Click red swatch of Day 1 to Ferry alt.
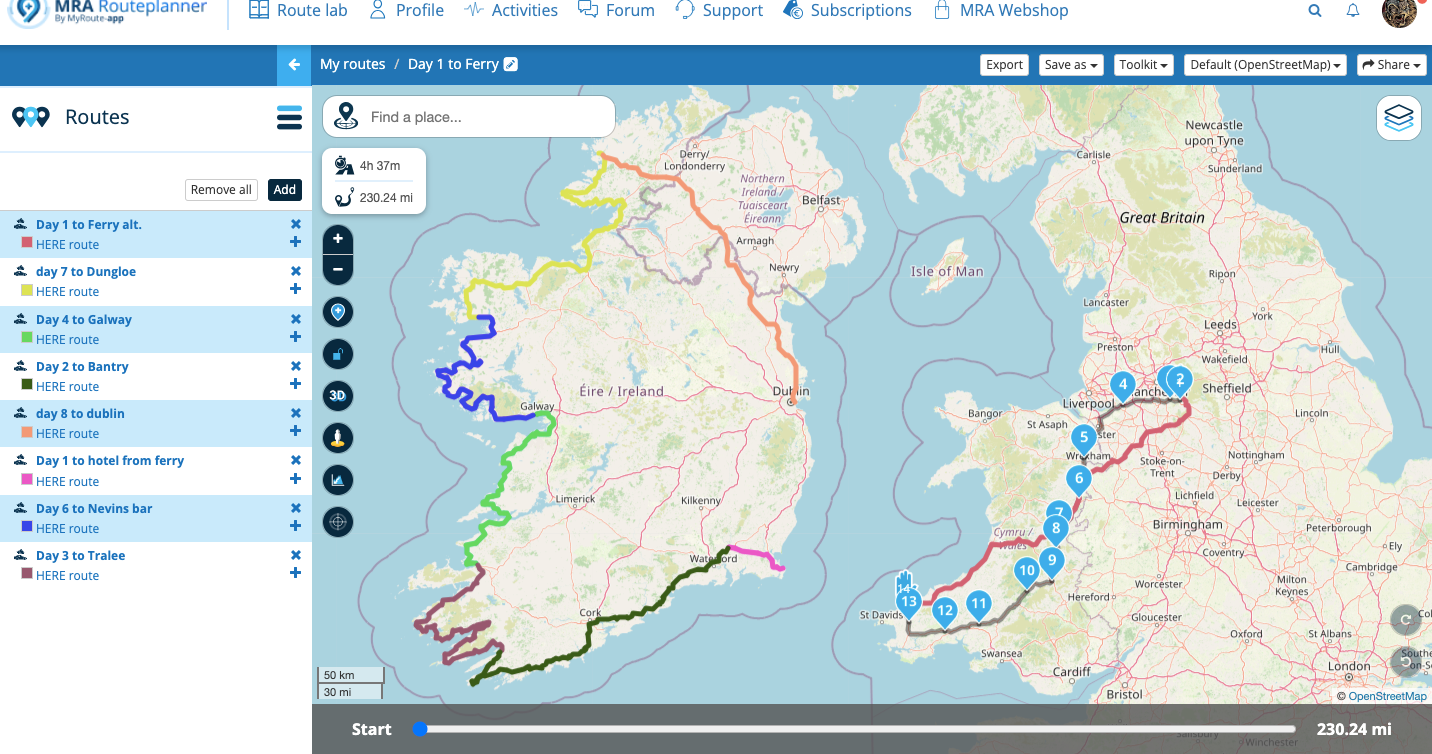 27,243
